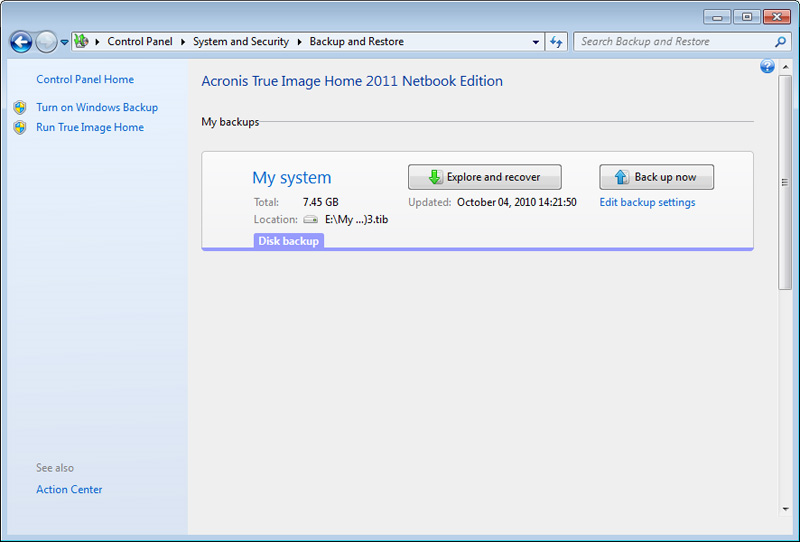This screenshot has height=542, width=800.
Task: Click the scrollbar up arrow
Action: (x=785, y=67)
